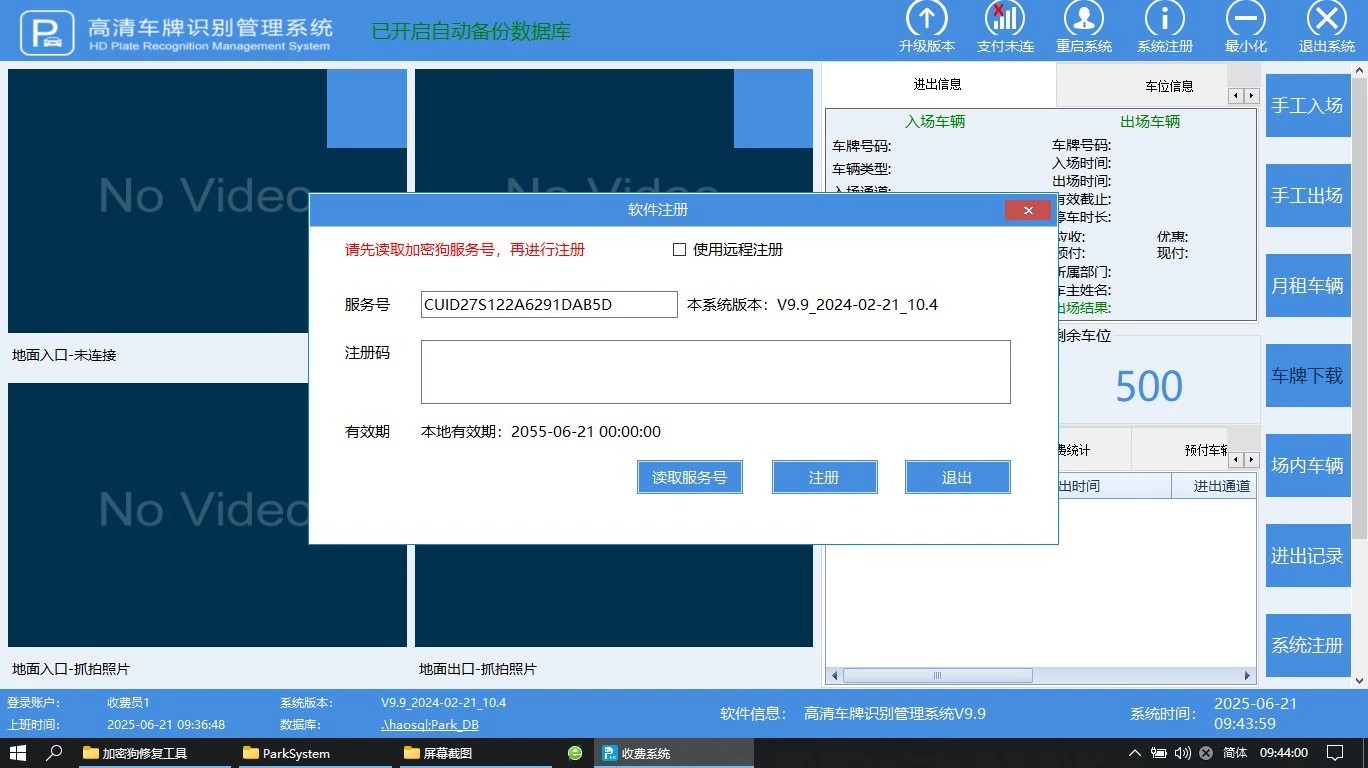Click the 服务号 input field

pos(549,305)
